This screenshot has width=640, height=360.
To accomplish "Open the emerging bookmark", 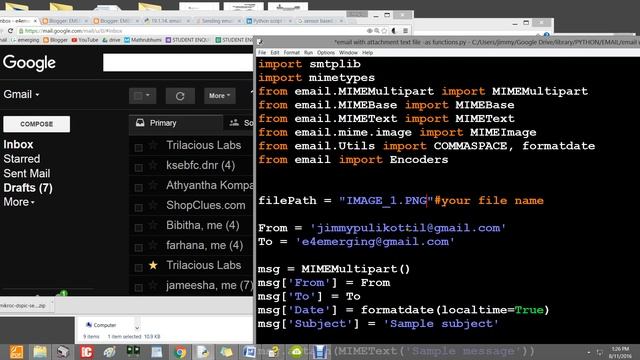I will pos(25,40).
